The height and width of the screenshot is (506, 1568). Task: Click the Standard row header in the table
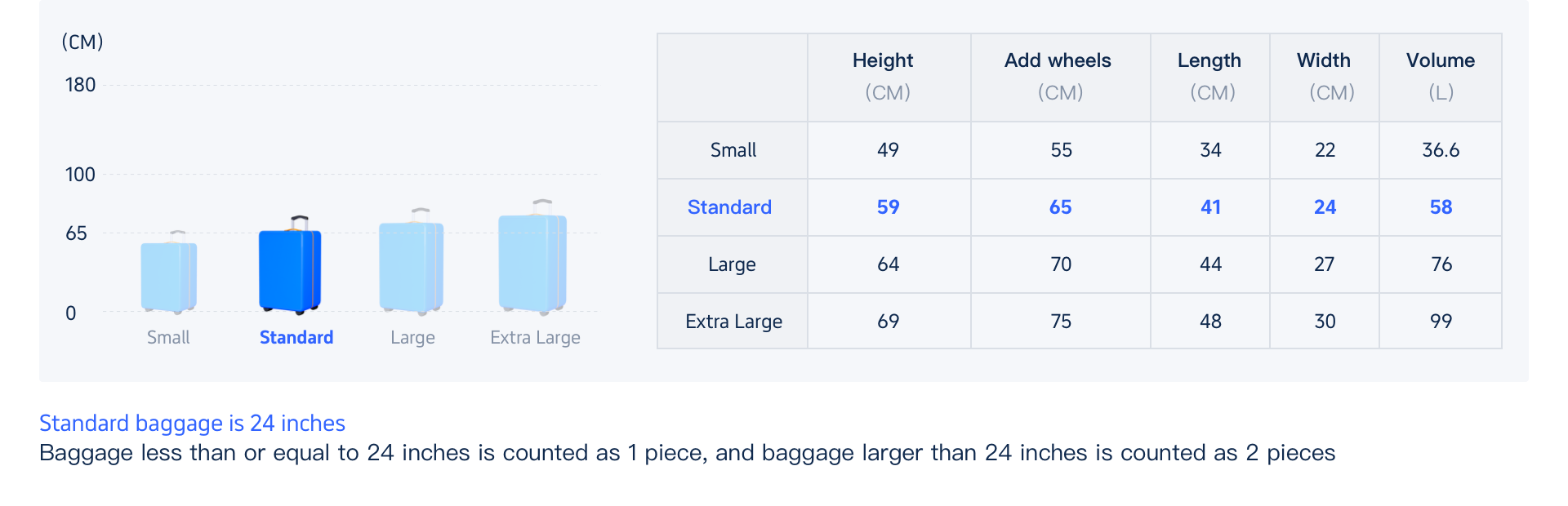coord(729,207)
